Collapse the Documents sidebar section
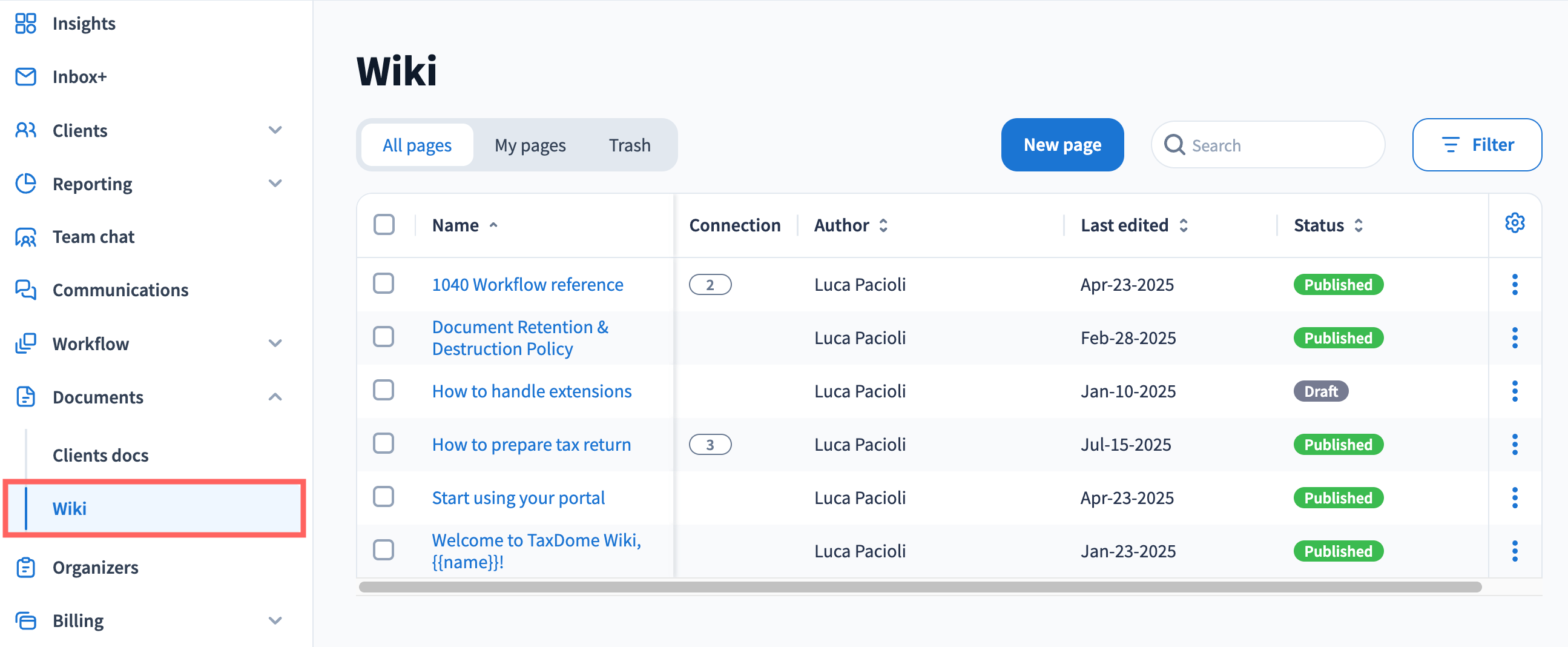Image resolution: width=1568 pixels, height=647 pixels. tap(275, 397)
